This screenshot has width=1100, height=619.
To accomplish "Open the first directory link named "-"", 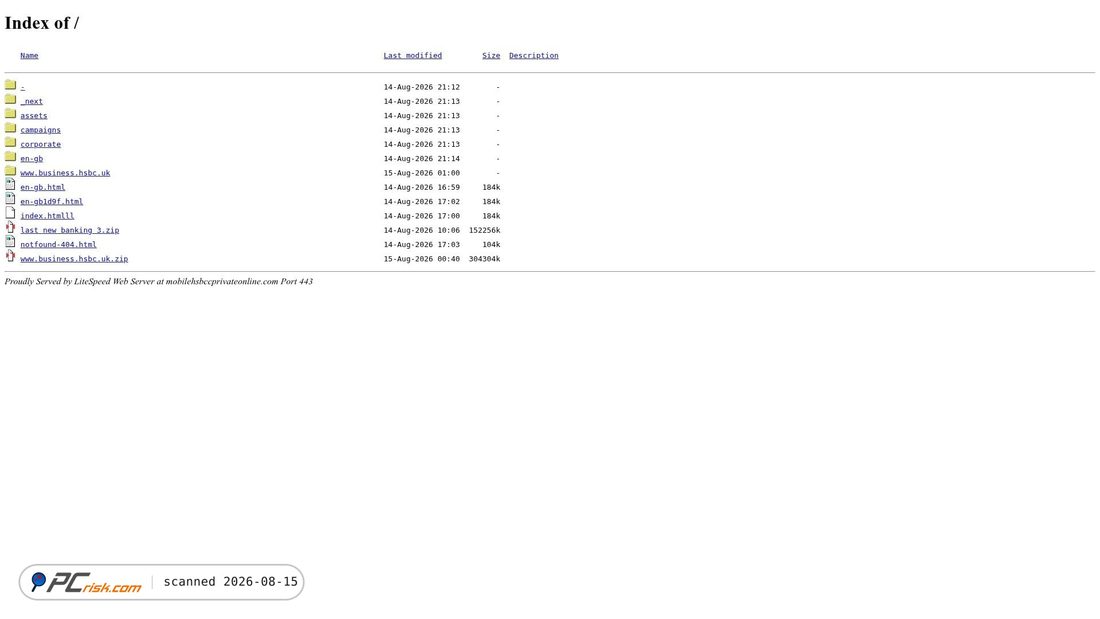I will (x=22, y=87).
